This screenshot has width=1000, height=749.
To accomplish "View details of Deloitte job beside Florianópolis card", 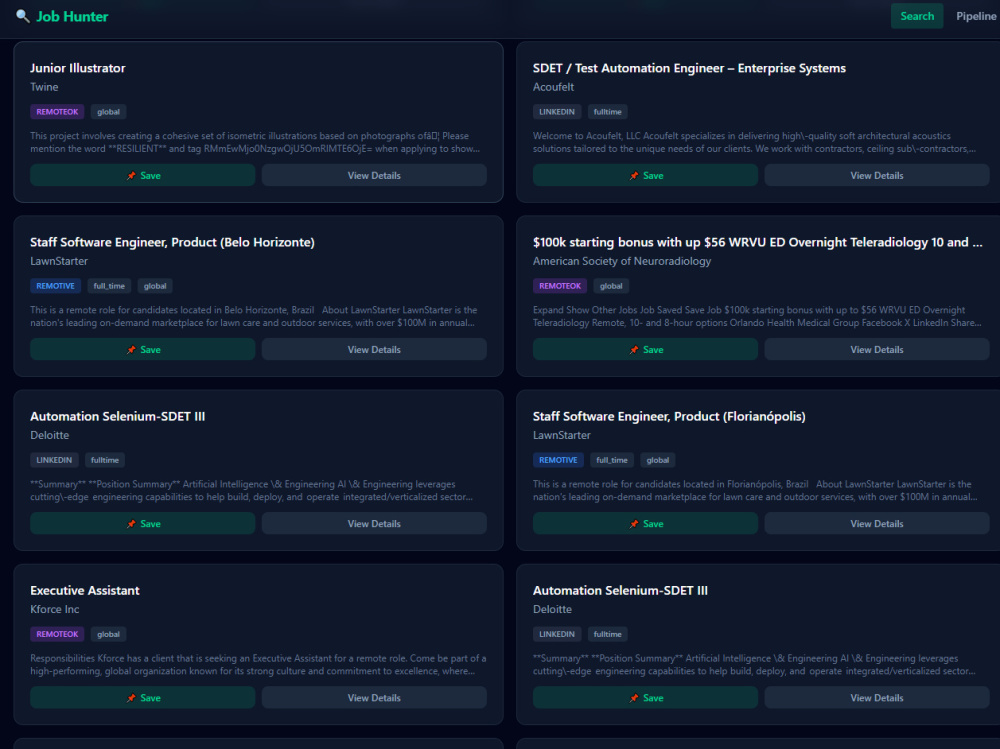I will pyautogui.click(x=374, y=524).
